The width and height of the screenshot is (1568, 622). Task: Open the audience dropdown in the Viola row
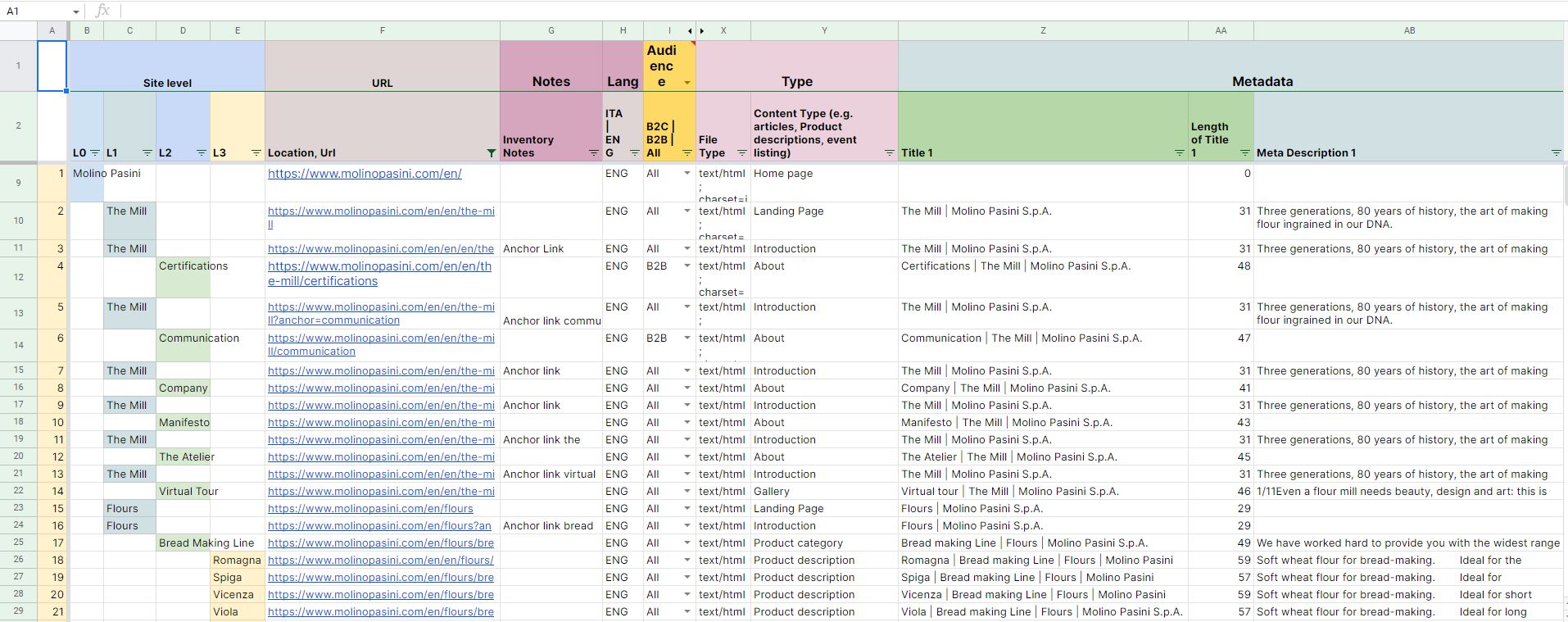pyautogui.click(x=687, y=612)
